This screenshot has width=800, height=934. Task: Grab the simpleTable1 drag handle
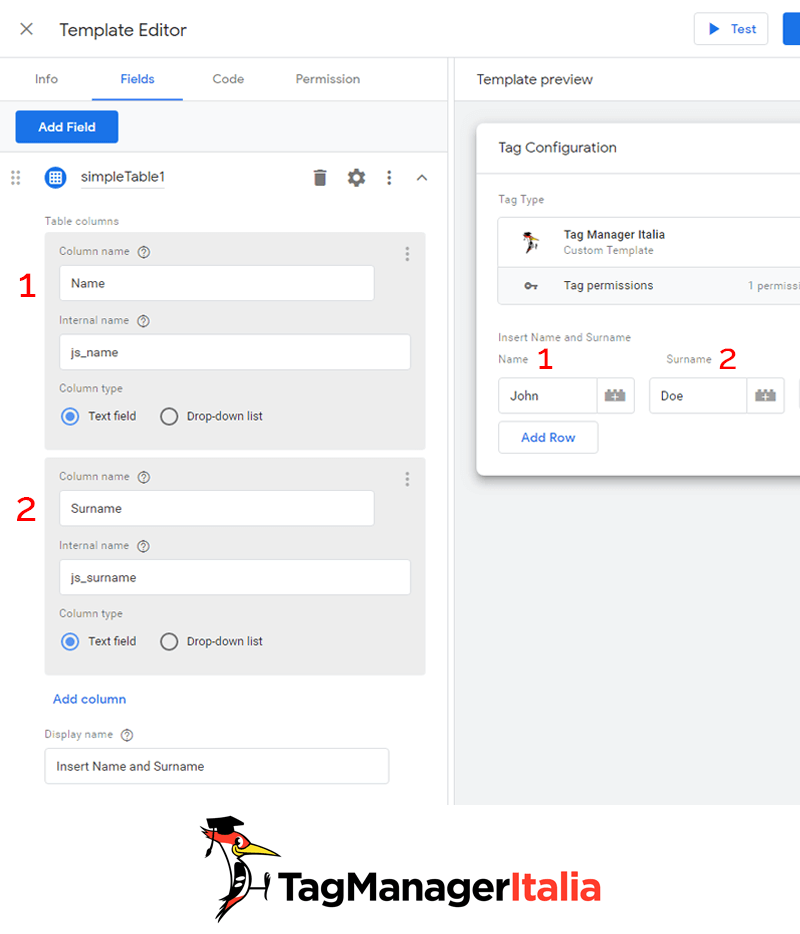[16, 178]
